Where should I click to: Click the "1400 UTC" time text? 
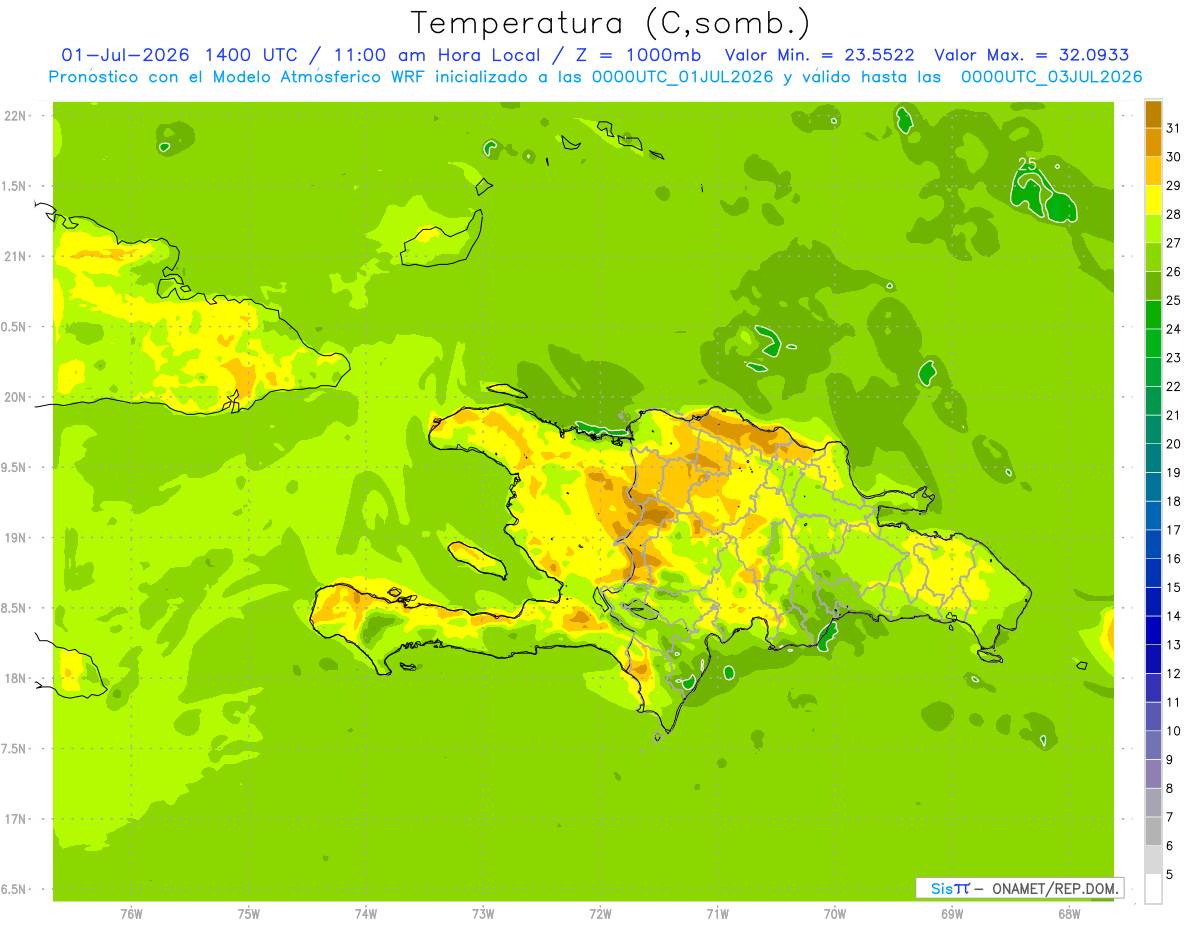[252, 55]
